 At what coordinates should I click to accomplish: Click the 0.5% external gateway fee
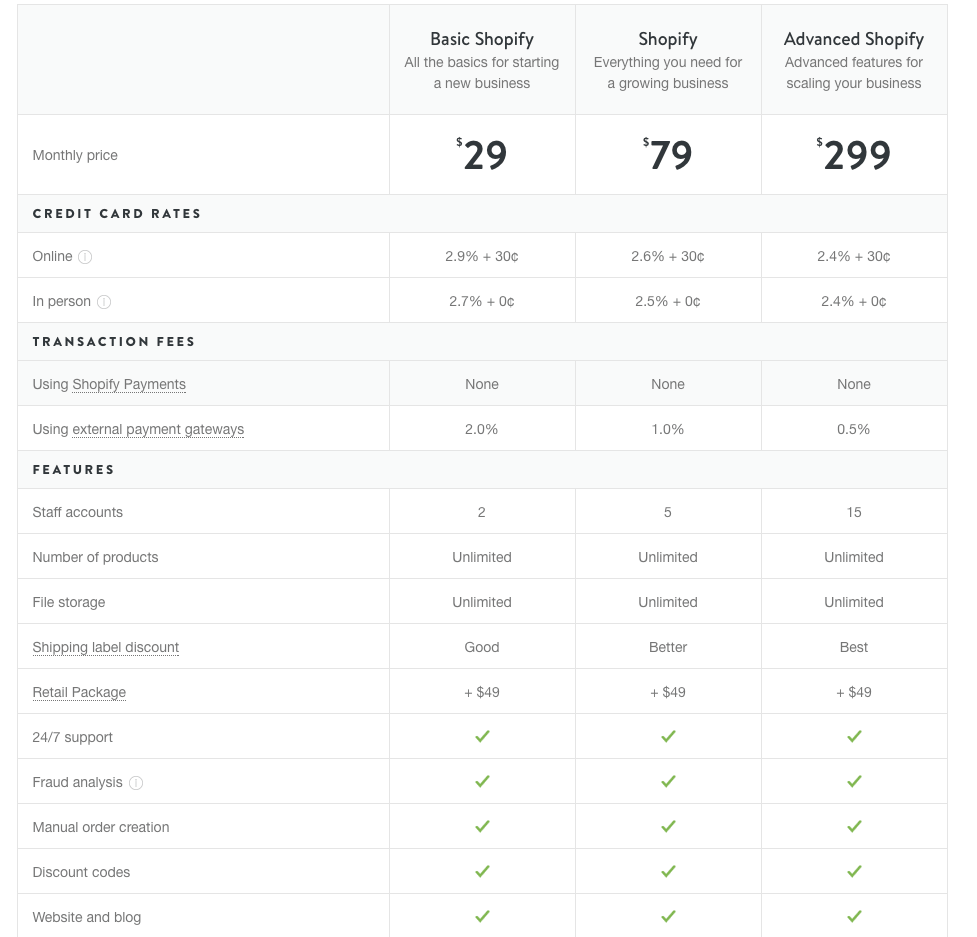[854, 429]
